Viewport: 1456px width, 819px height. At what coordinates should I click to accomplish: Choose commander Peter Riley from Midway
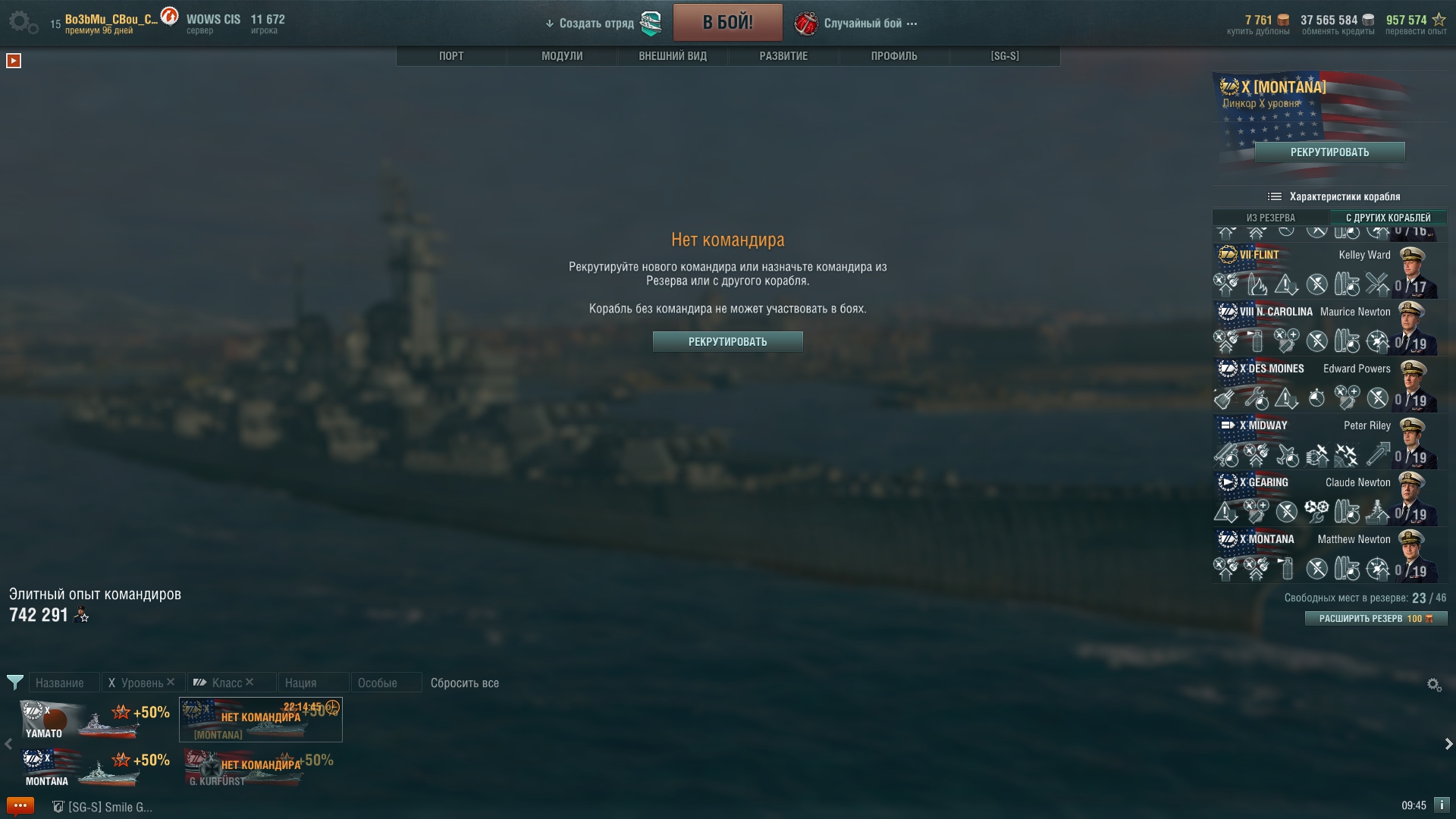[x=1329, y=442]
